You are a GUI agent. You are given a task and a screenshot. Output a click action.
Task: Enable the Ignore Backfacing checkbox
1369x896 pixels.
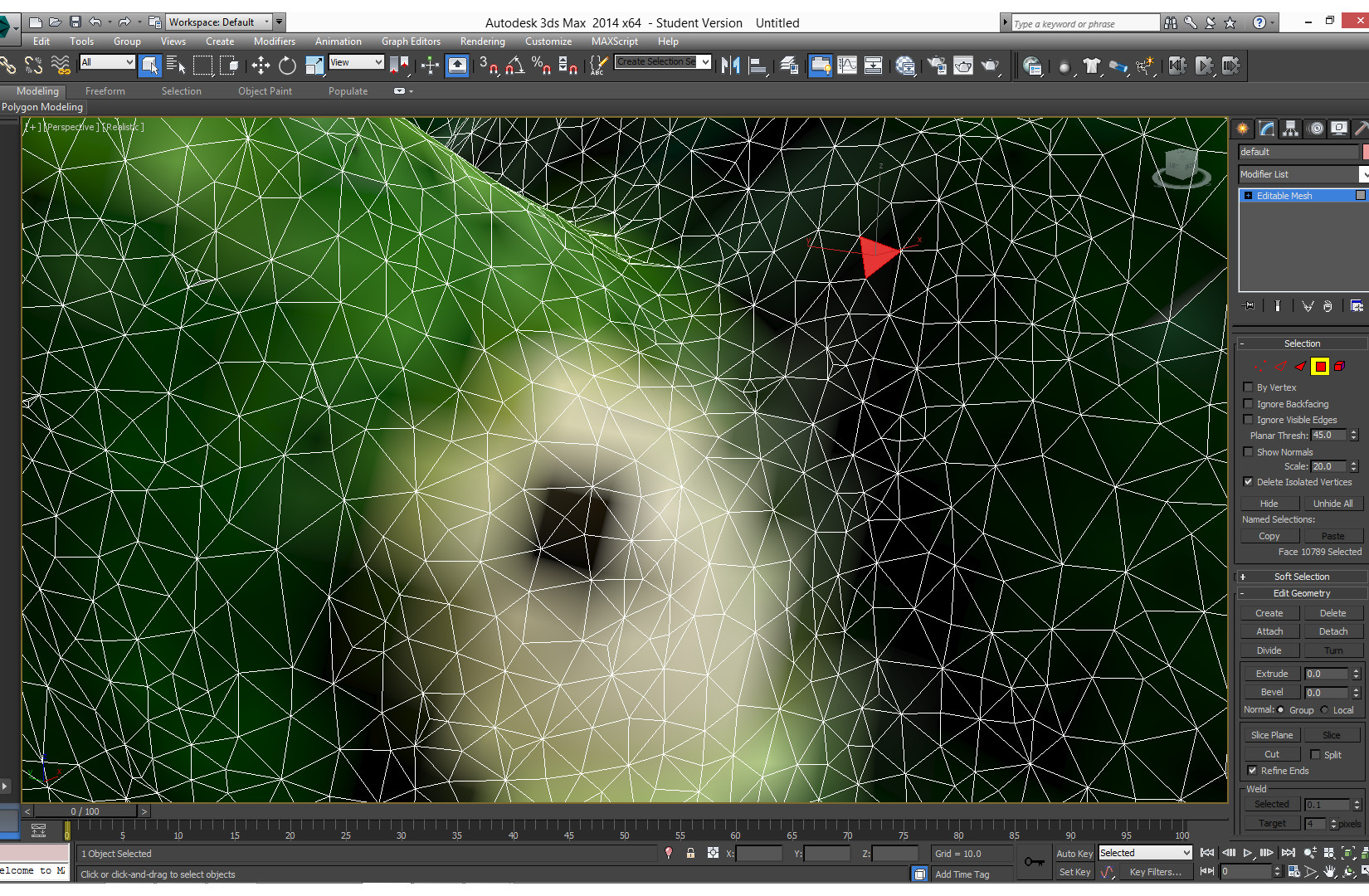[x=1249, y=404]
